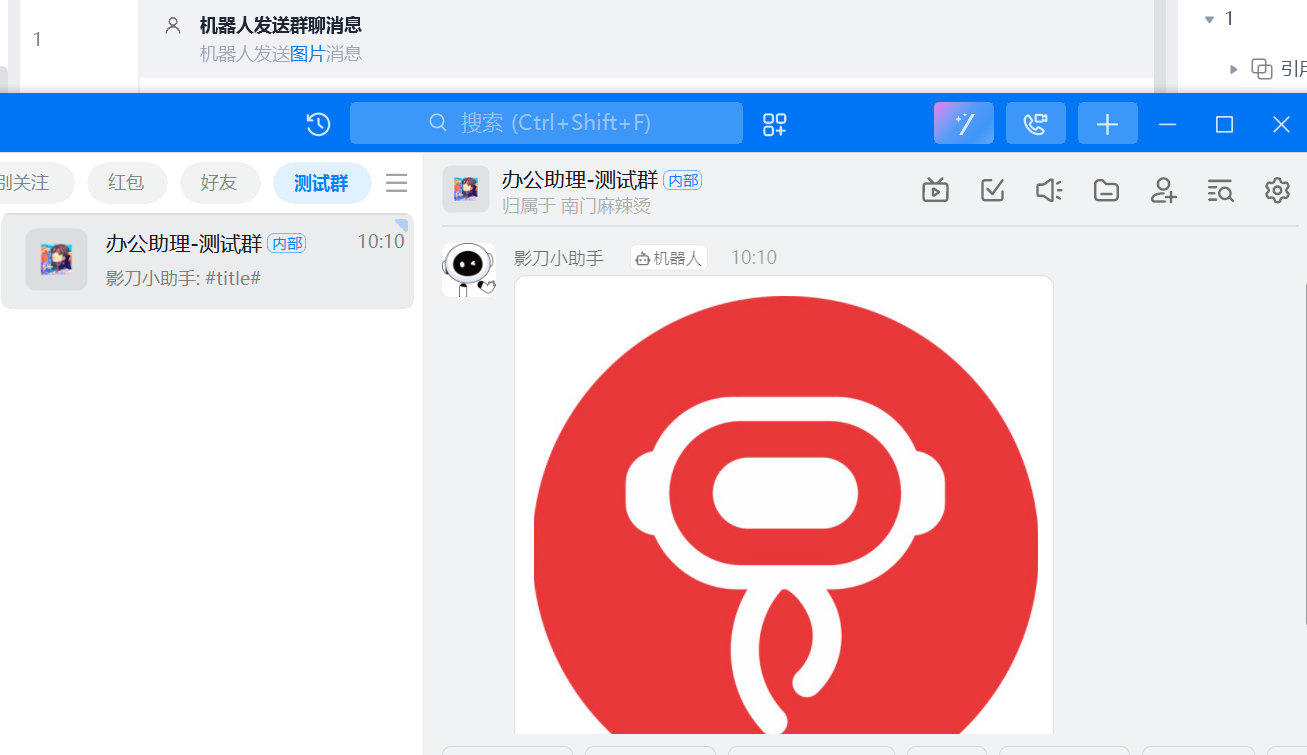This screenshot has height=755, width=1307.
Task: Click the chat header group avatar
Action: click(466, 190)
